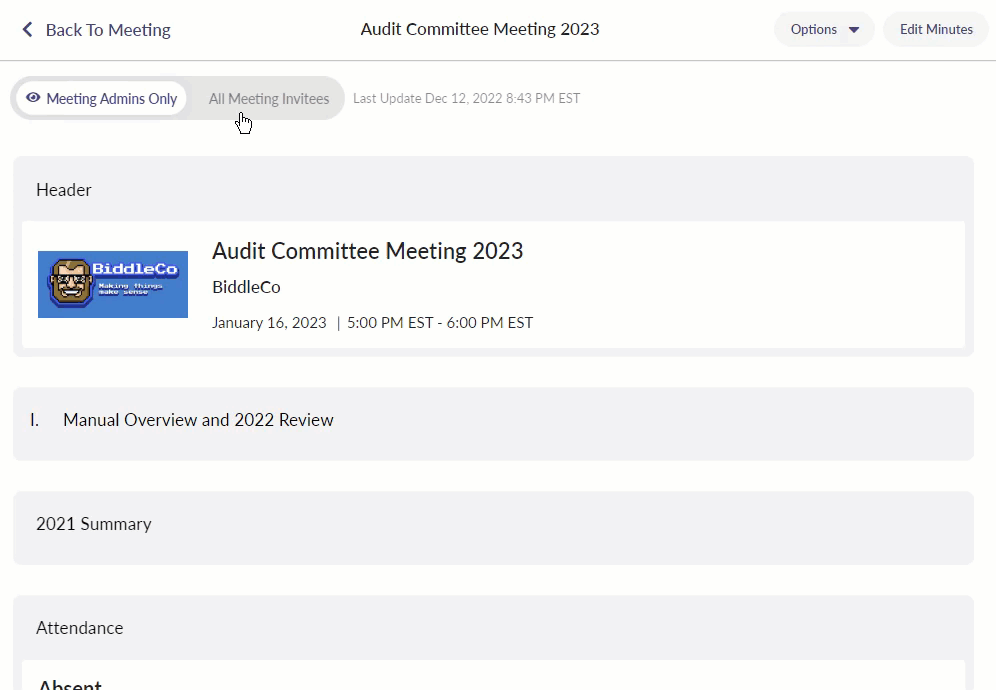
Task: Click the Options caret arrow
Action: pyautogui.click(x=854, y=30)
